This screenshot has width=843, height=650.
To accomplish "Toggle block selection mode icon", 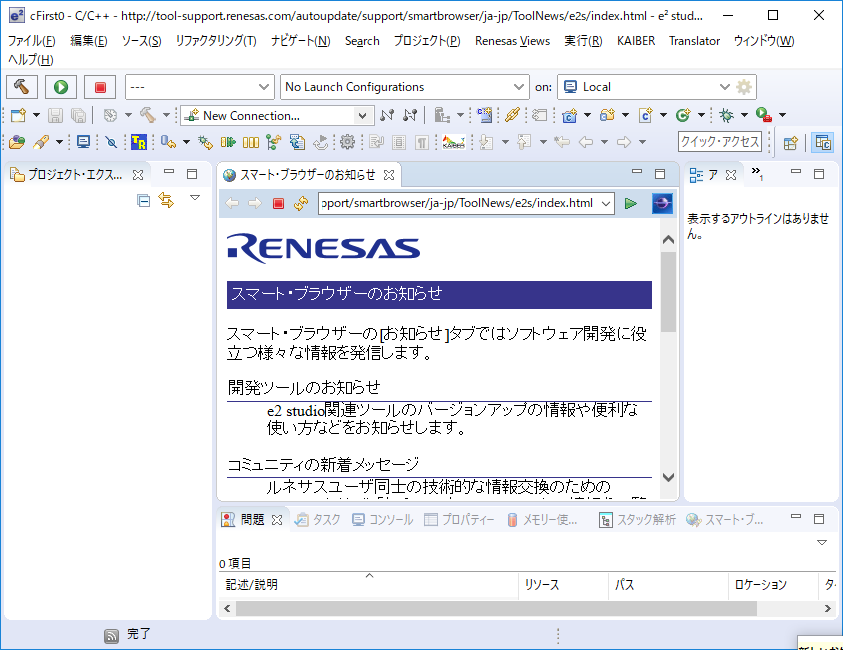I will click(x=399, y=142).
